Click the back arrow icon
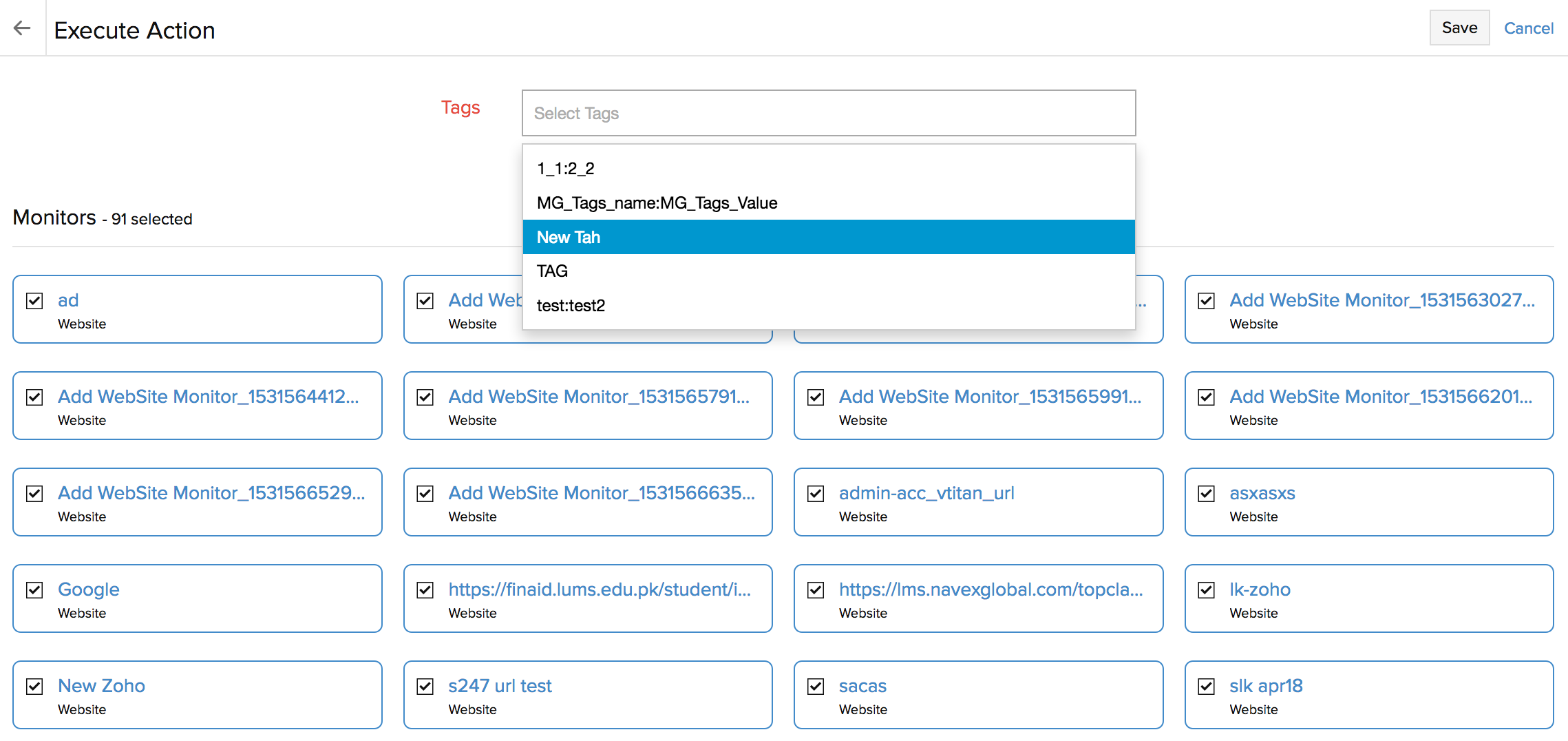 [22, 28]
